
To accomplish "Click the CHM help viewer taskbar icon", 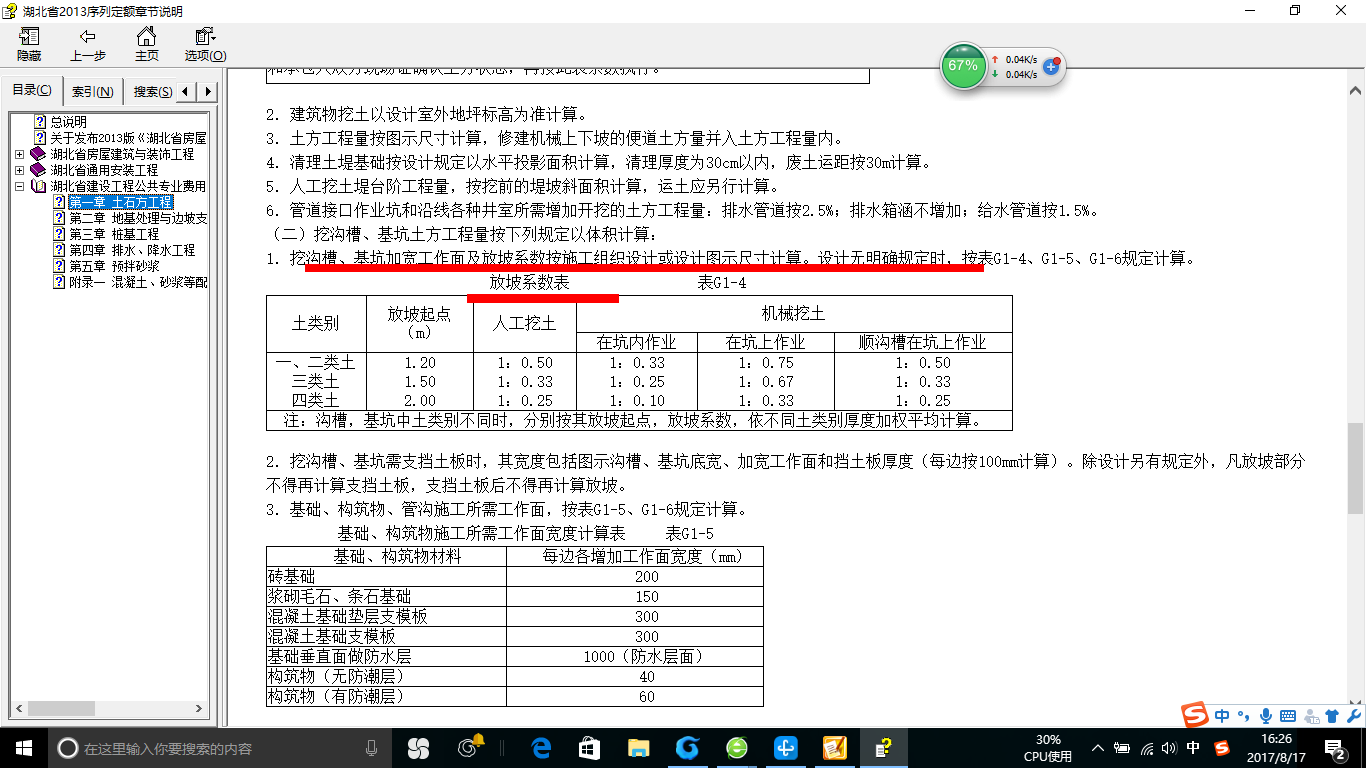I will tap(883, 748).
